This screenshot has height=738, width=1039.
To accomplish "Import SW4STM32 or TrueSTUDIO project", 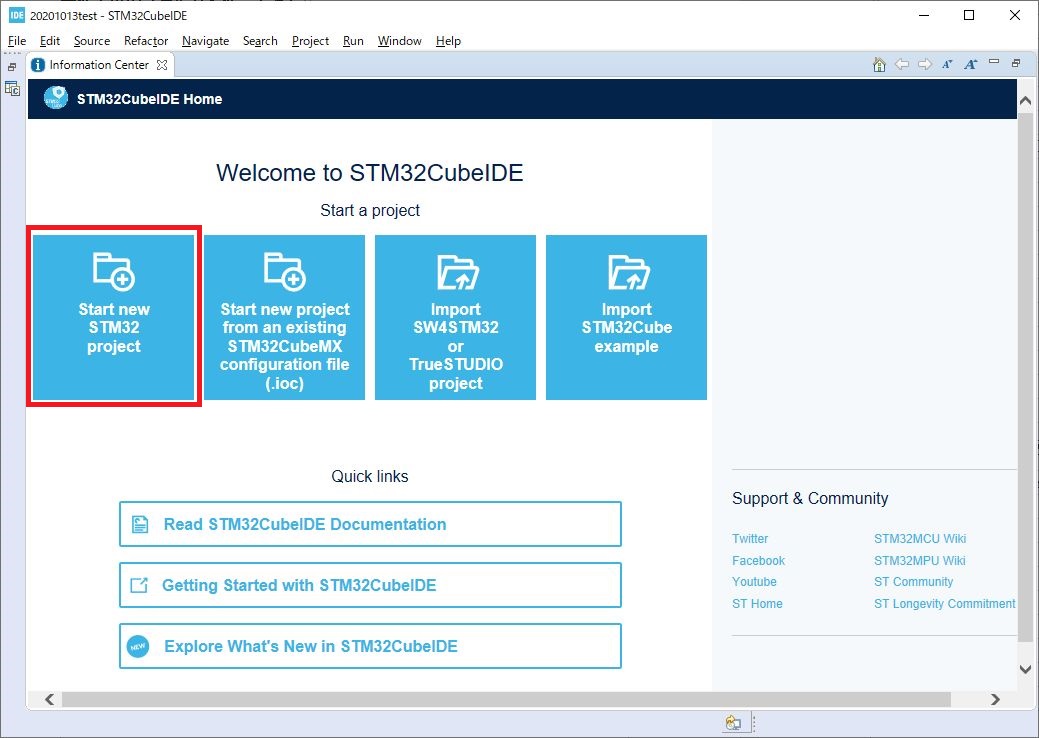I will coord(455,317).
